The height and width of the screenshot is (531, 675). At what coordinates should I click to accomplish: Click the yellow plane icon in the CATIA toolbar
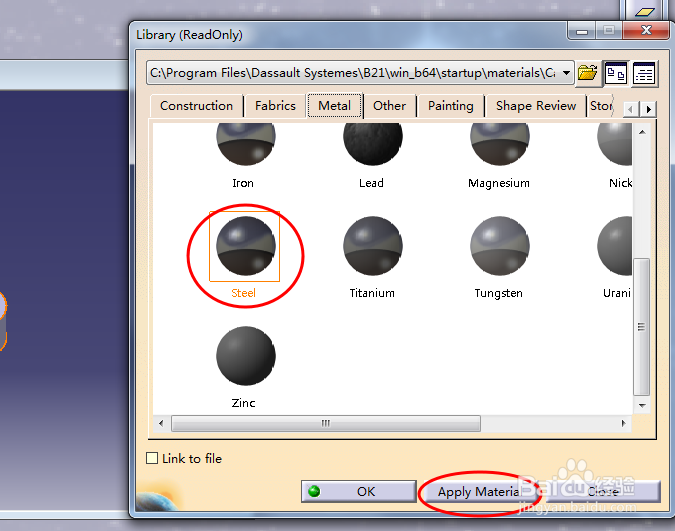644,12
